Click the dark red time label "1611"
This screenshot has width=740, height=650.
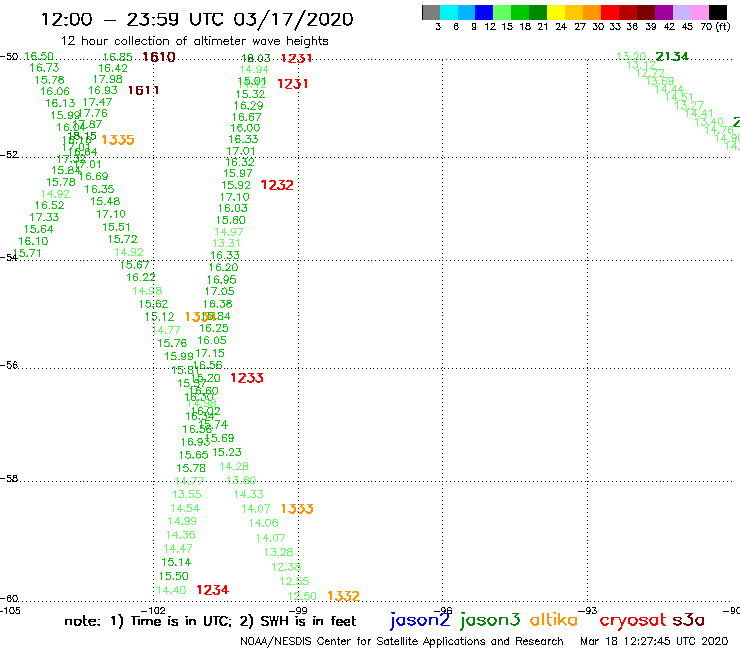click(x=143, y=90)
